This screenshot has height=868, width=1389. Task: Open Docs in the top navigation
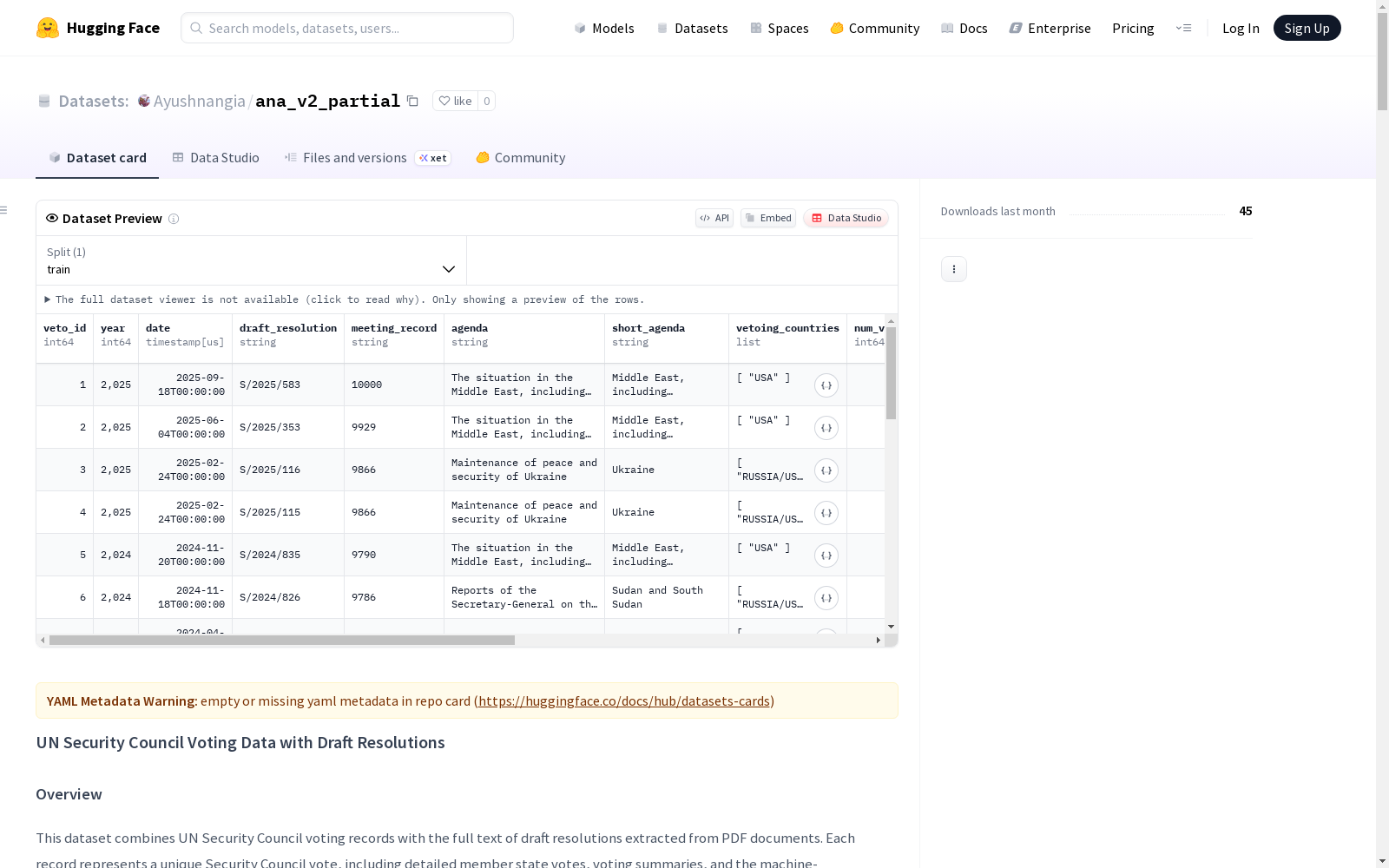coord(964,28)
